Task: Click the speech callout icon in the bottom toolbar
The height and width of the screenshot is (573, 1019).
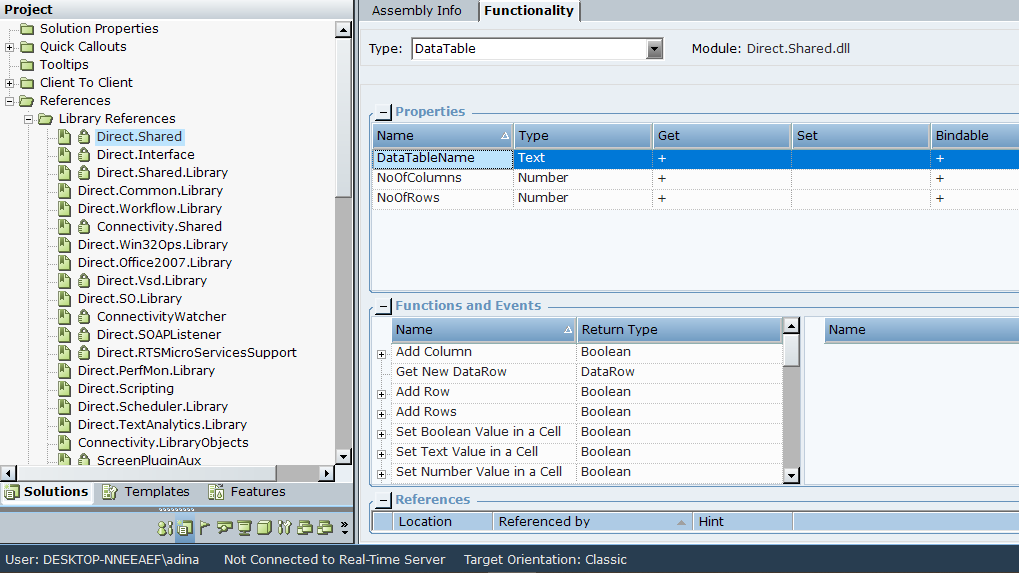Action: 224,527
